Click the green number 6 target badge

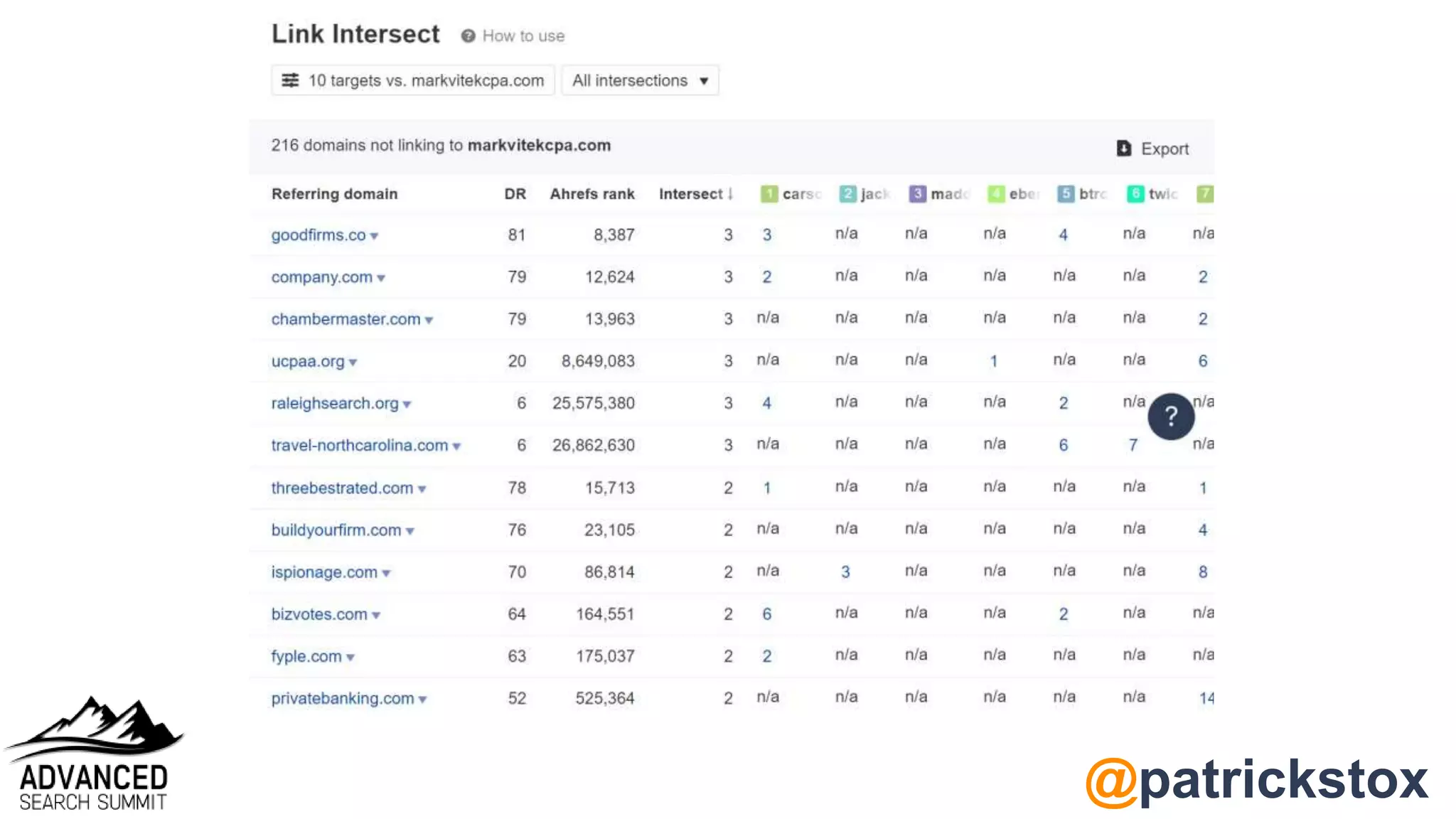click(1135, 194)
